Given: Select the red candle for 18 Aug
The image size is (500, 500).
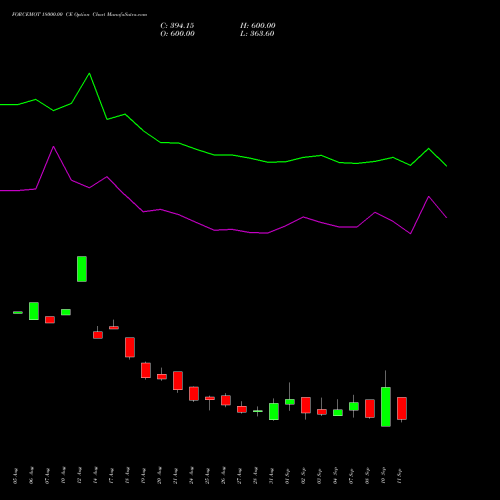Looking at the screenshot, I should tap(130, 347).
